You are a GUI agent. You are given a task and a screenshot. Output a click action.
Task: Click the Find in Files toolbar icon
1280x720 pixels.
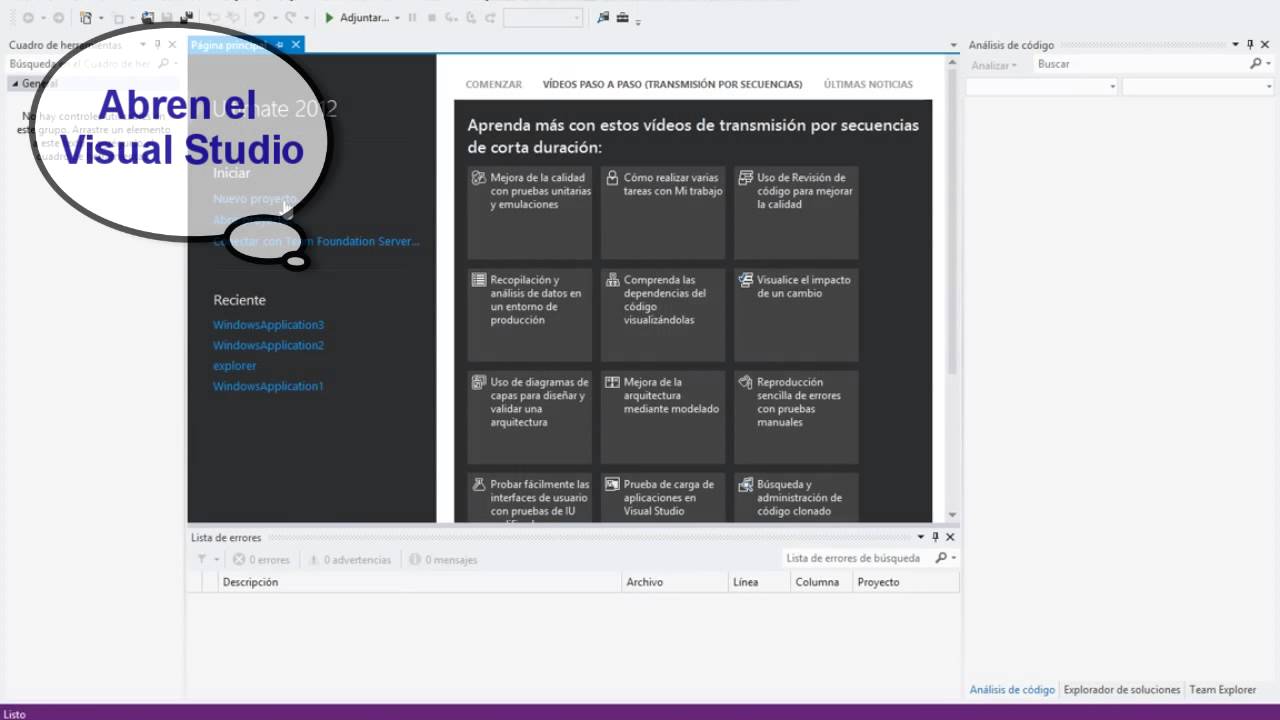(x=603, y=18)
